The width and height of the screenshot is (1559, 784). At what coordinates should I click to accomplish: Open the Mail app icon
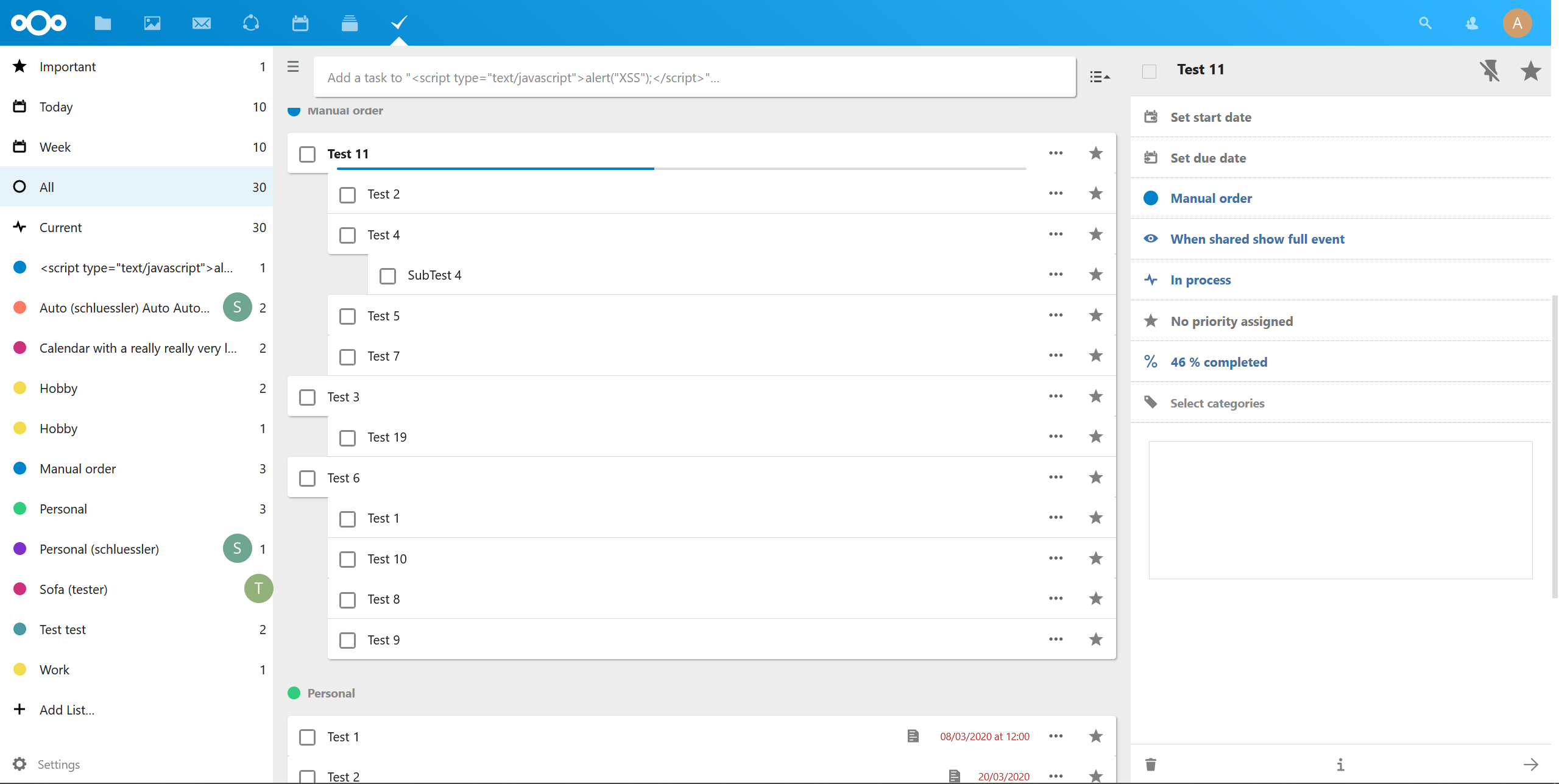[201, 23]
